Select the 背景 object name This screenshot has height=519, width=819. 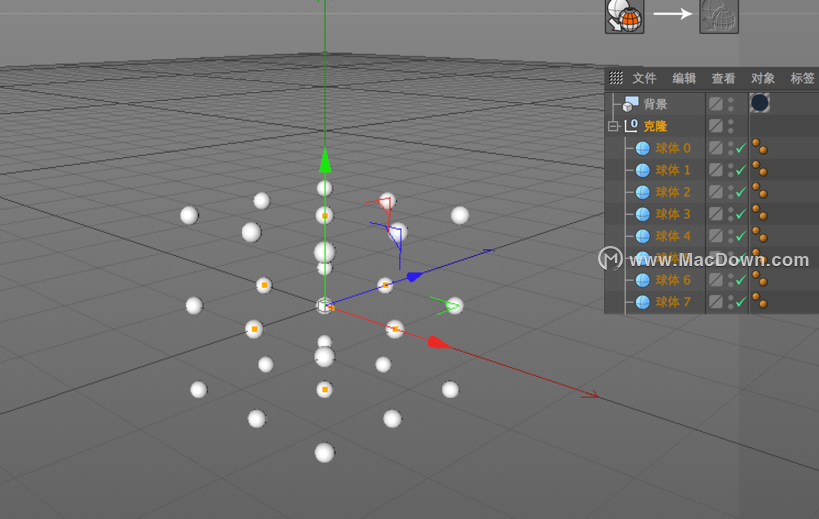[656, 104]
